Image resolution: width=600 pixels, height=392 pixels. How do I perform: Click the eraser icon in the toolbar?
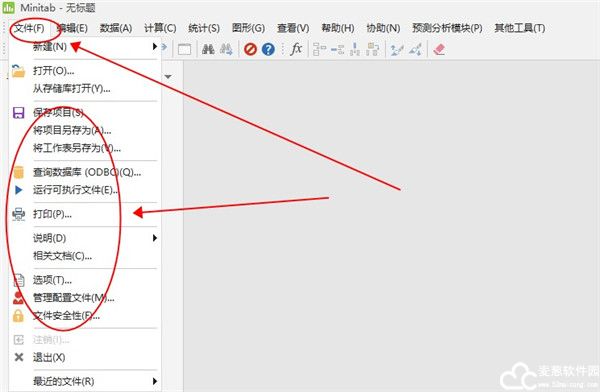(439, 49)
